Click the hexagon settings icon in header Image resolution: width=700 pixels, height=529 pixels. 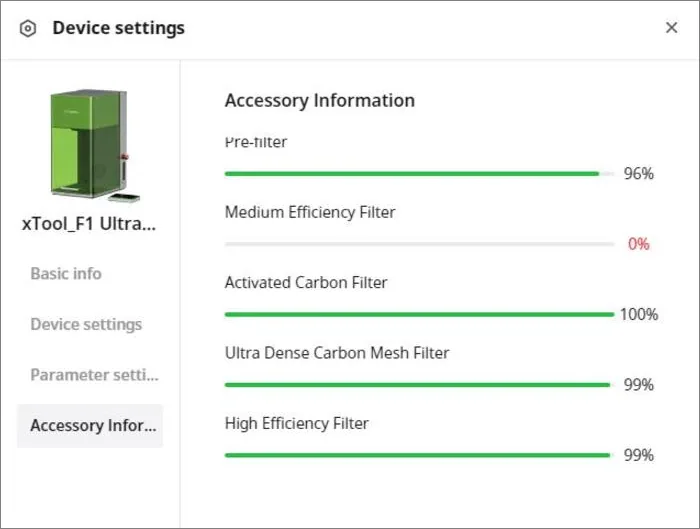coord(28,29)
